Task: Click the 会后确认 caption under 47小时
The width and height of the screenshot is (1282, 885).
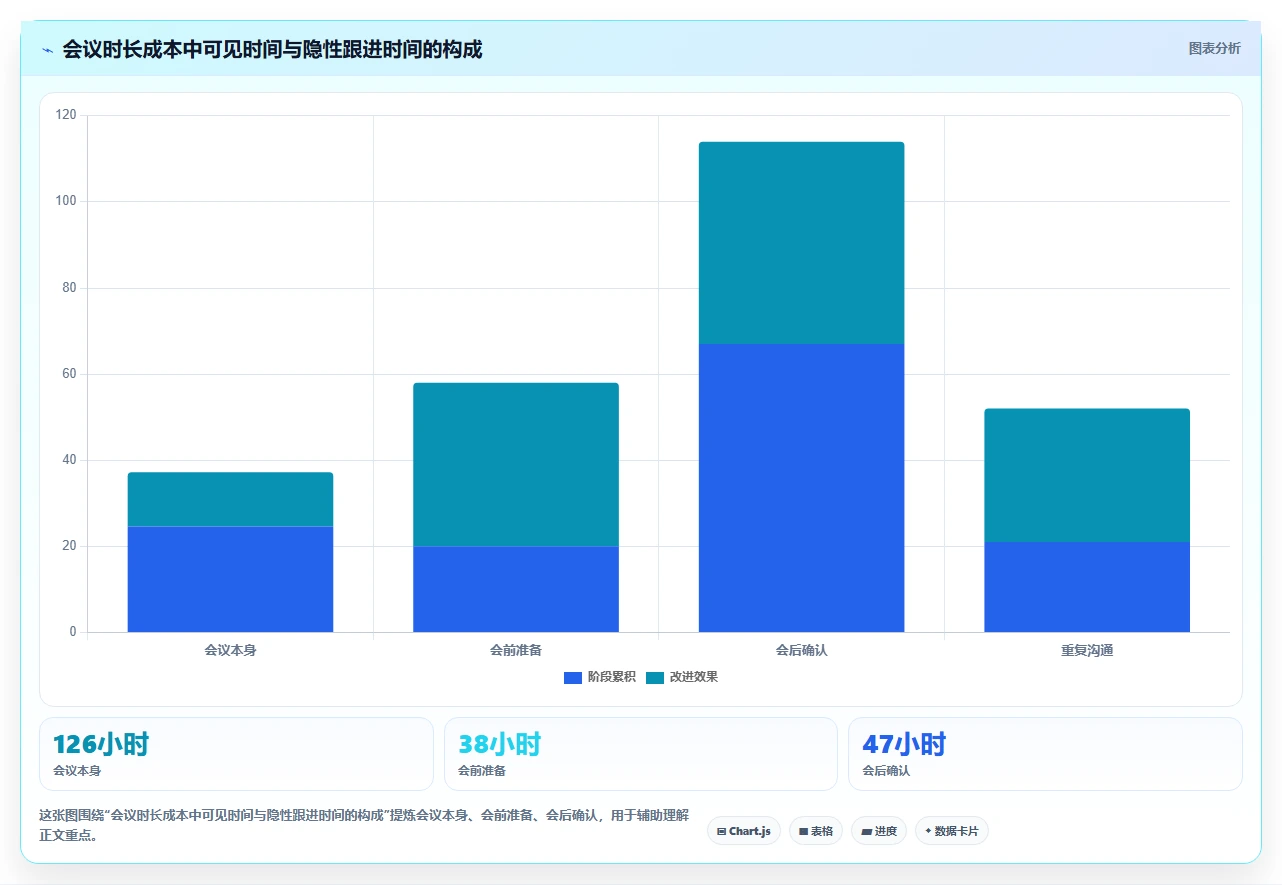Action: (886, 771)
